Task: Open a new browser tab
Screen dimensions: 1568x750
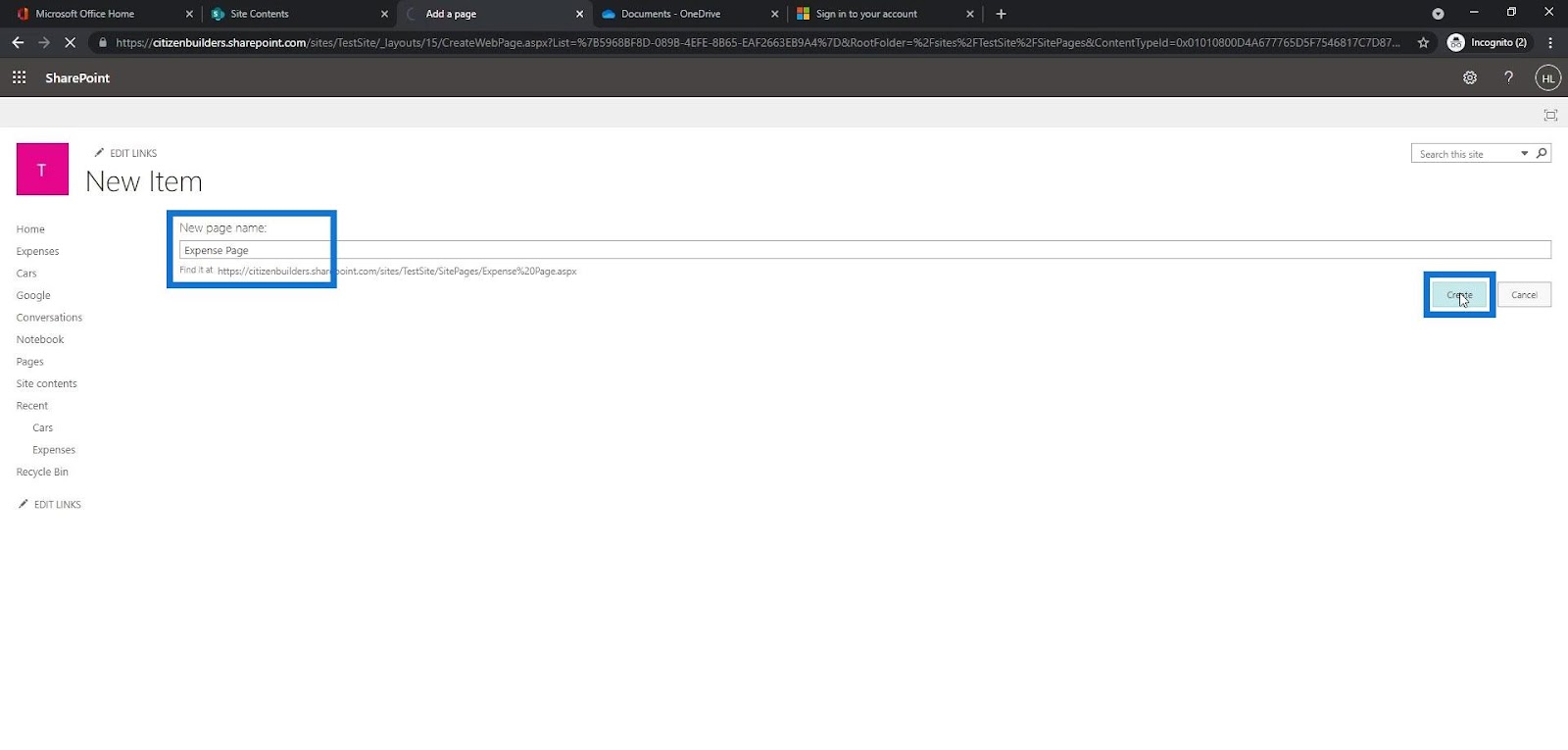Action: pyautogui.click(x=1001, y=14)
